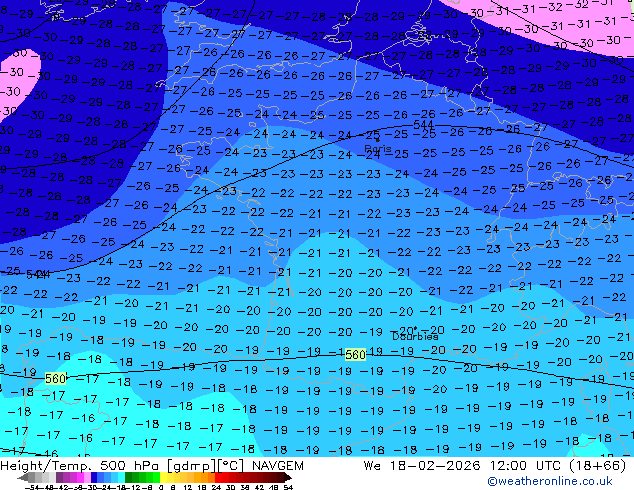Image resolution: width=634 pixels, height=490 pixels.
Task: Click the Dourbies location label
Action: [x=415, y=336]
